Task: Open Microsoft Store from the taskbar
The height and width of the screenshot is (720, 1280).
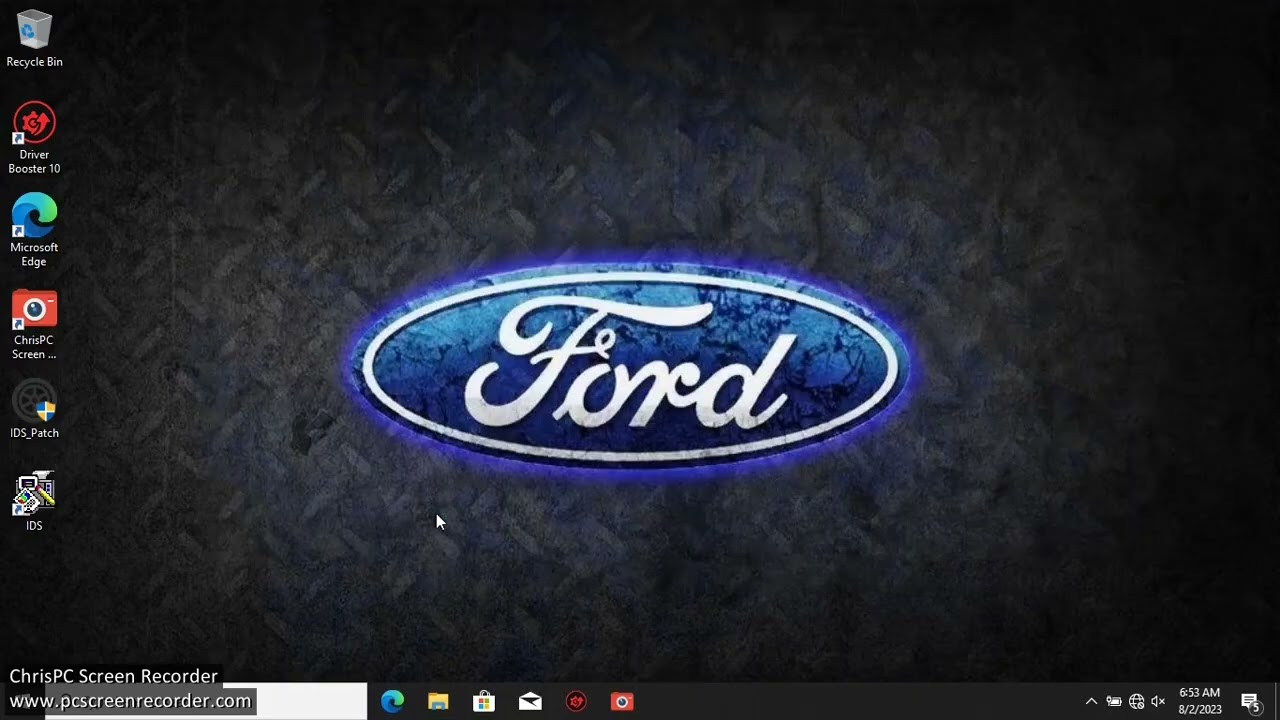Action: coord(484,702)
